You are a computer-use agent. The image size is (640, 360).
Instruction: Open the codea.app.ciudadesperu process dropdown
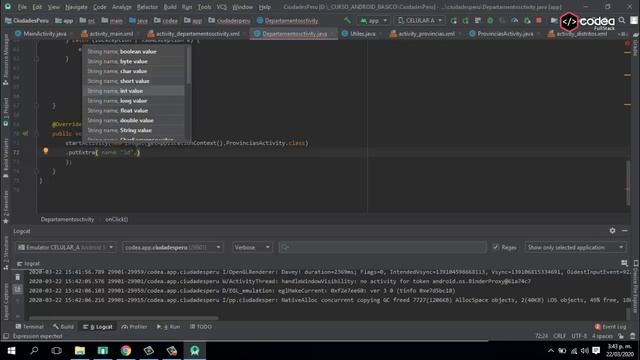[173, 247]
